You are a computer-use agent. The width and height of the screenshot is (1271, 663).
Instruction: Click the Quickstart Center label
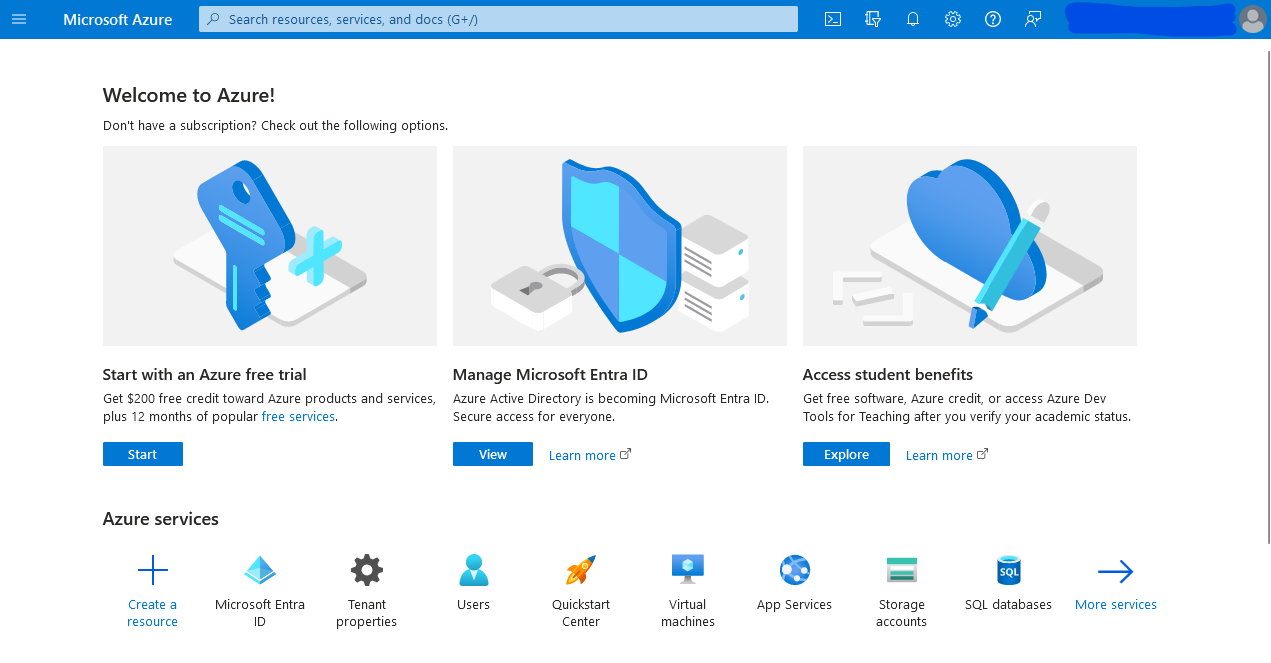click(x=581, y=613)
